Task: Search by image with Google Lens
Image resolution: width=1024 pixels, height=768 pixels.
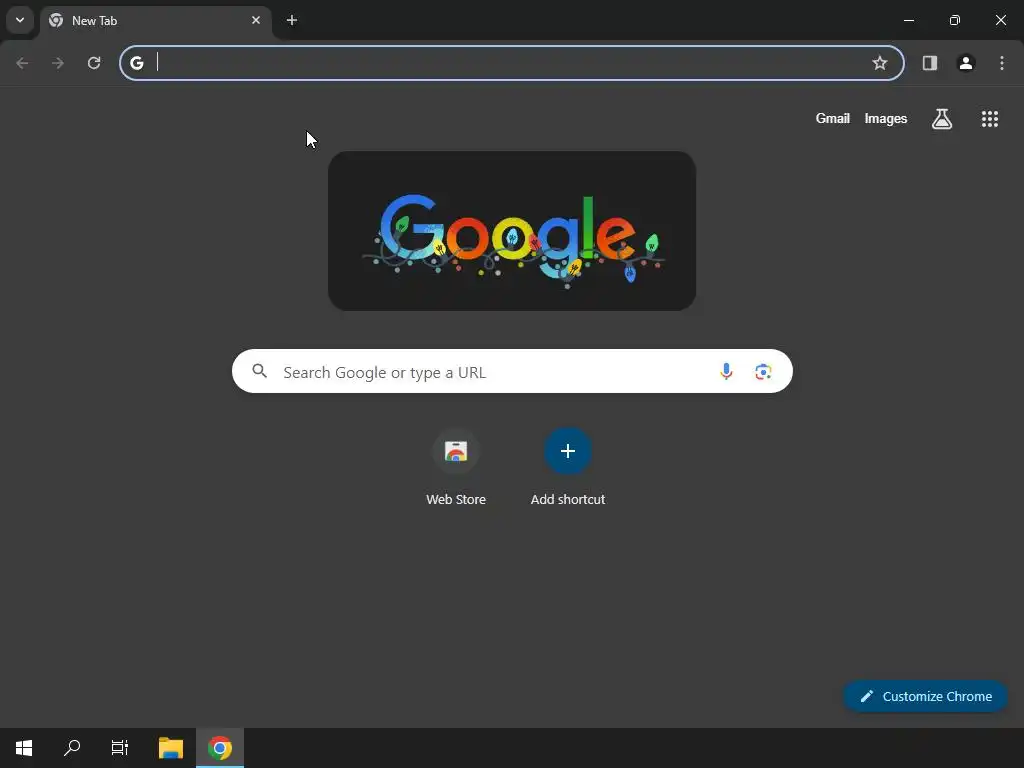Action: pos(763,372)
